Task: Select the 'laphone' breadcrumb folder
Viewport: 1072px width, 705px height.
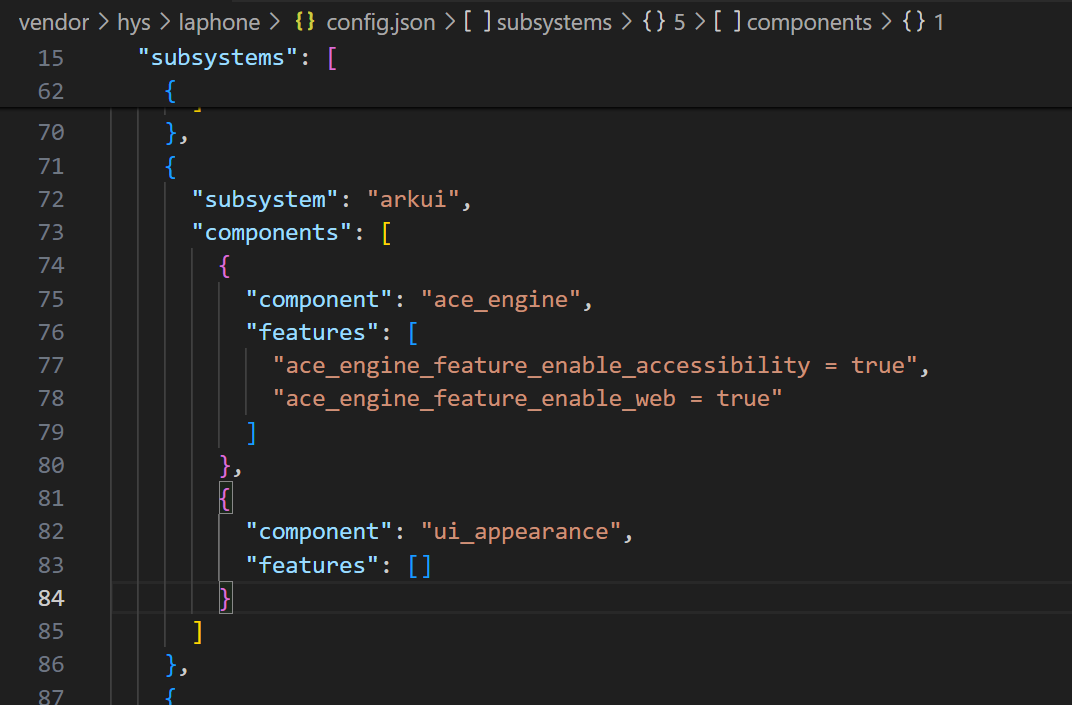Action: [219, 23]
